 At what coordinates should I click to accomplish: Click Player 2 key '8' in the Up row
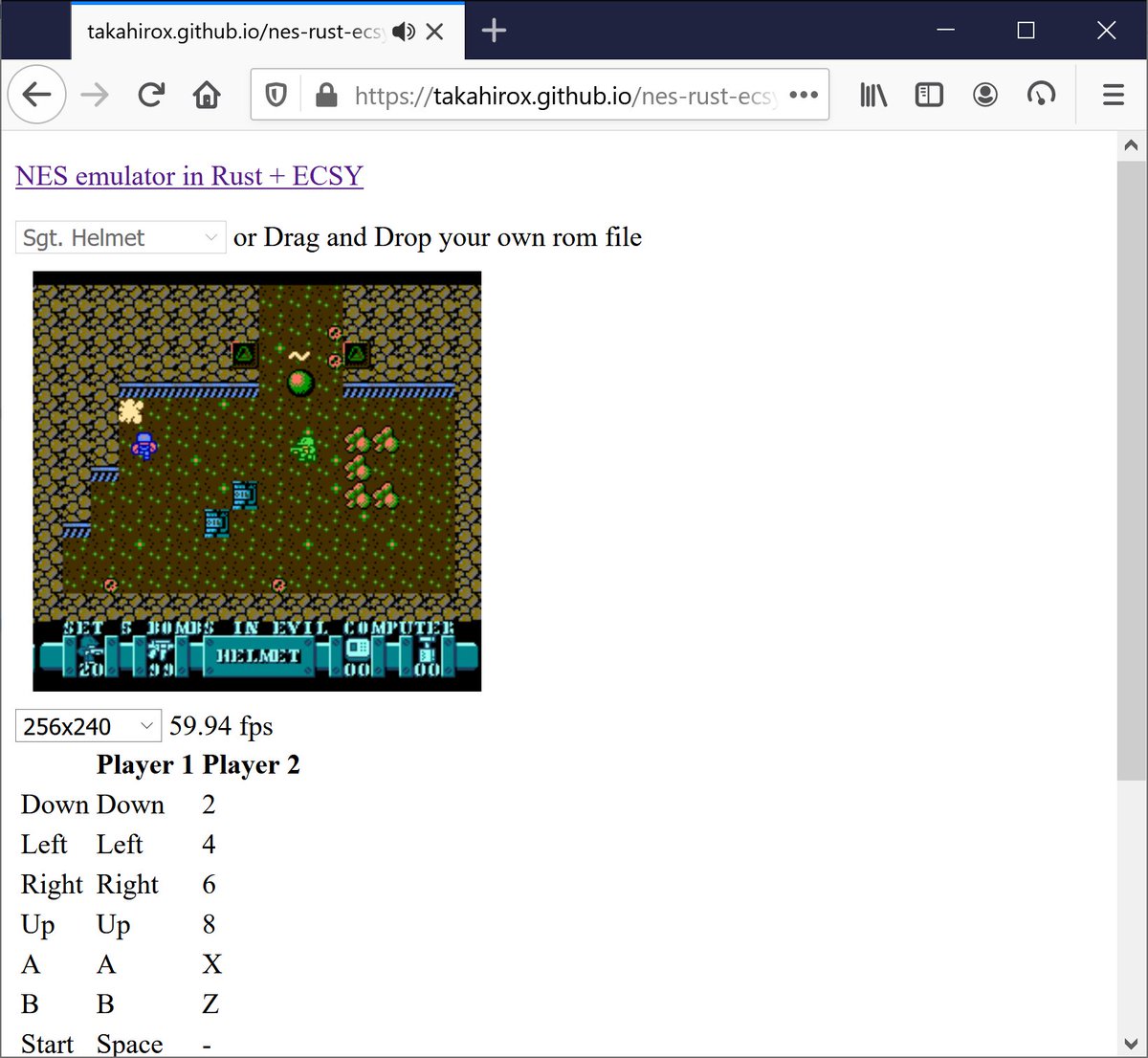point(209,924)
